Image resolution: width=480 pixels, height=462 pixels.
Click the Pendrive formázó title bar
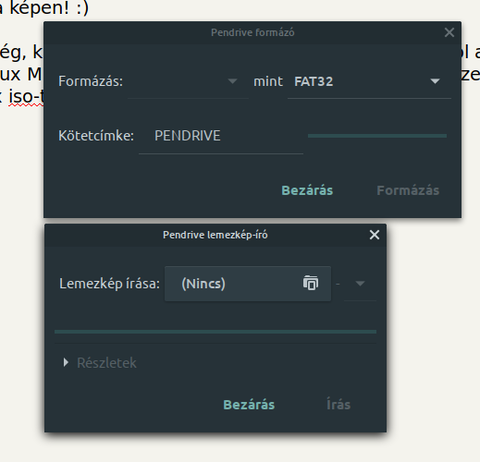pos(252,32)
